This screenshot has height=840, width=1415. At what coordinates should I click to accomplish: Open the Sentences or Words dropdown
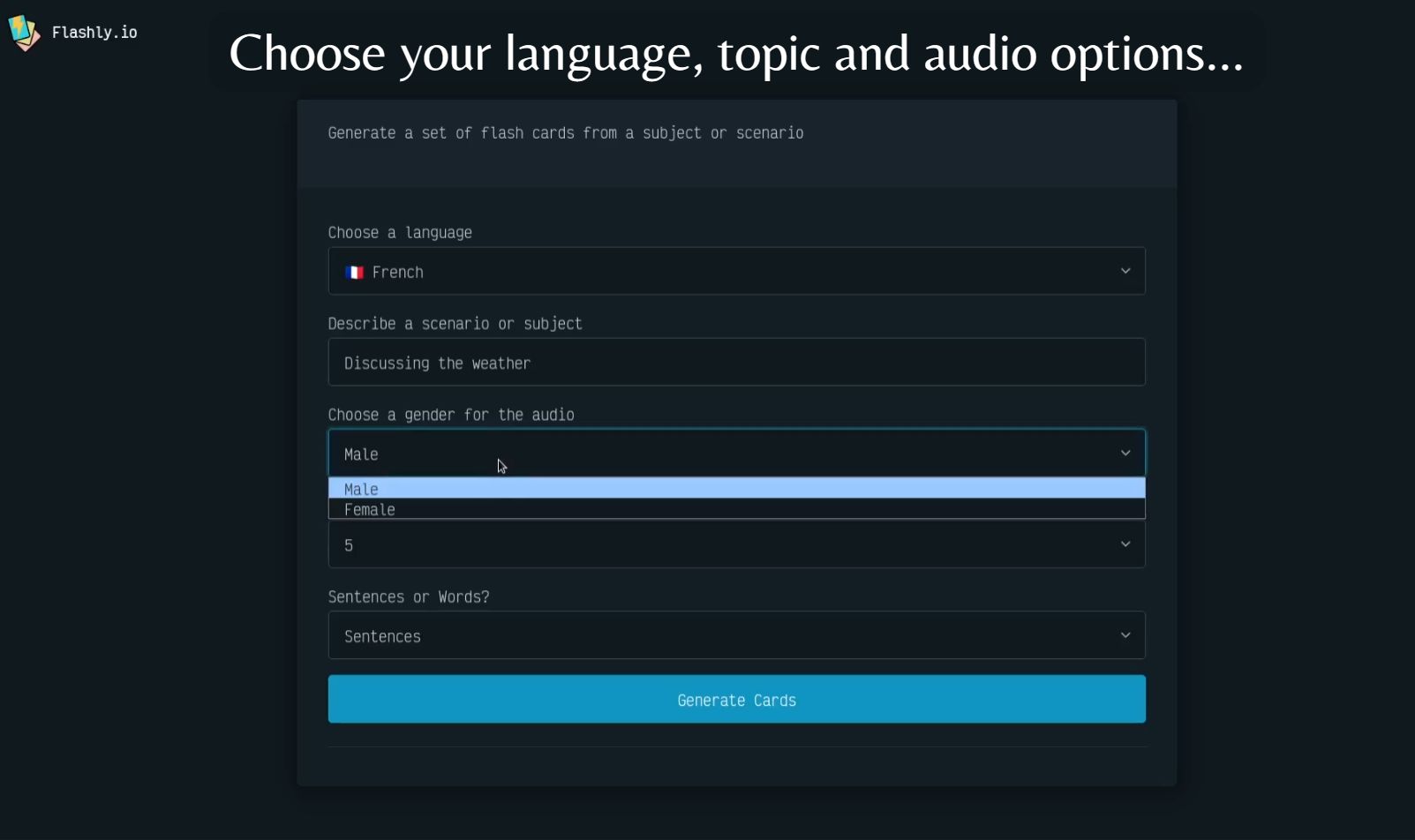click(x=736, y=634)
